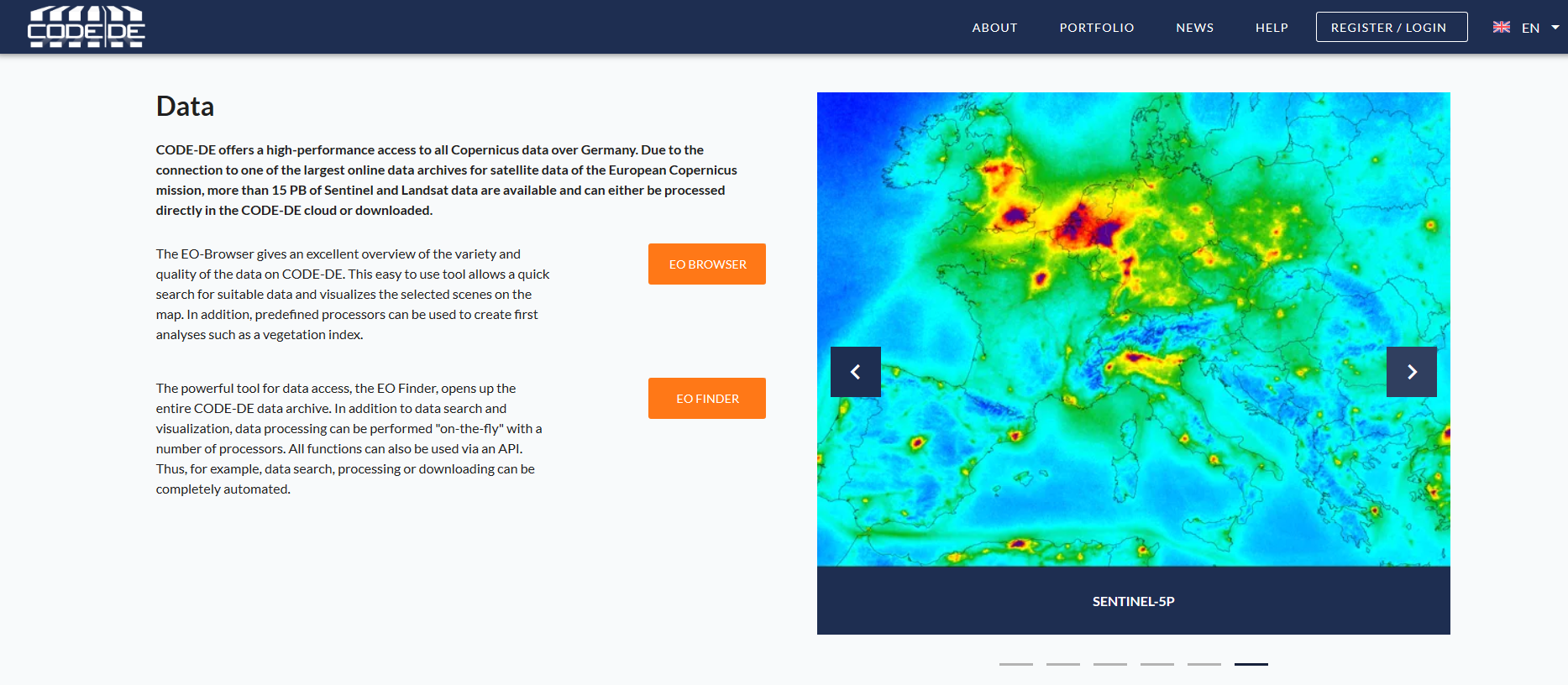The height and width of the screenshot is (685, 1568).
Task: Open the Portfolio menu item
Action: click(1096, 28)
